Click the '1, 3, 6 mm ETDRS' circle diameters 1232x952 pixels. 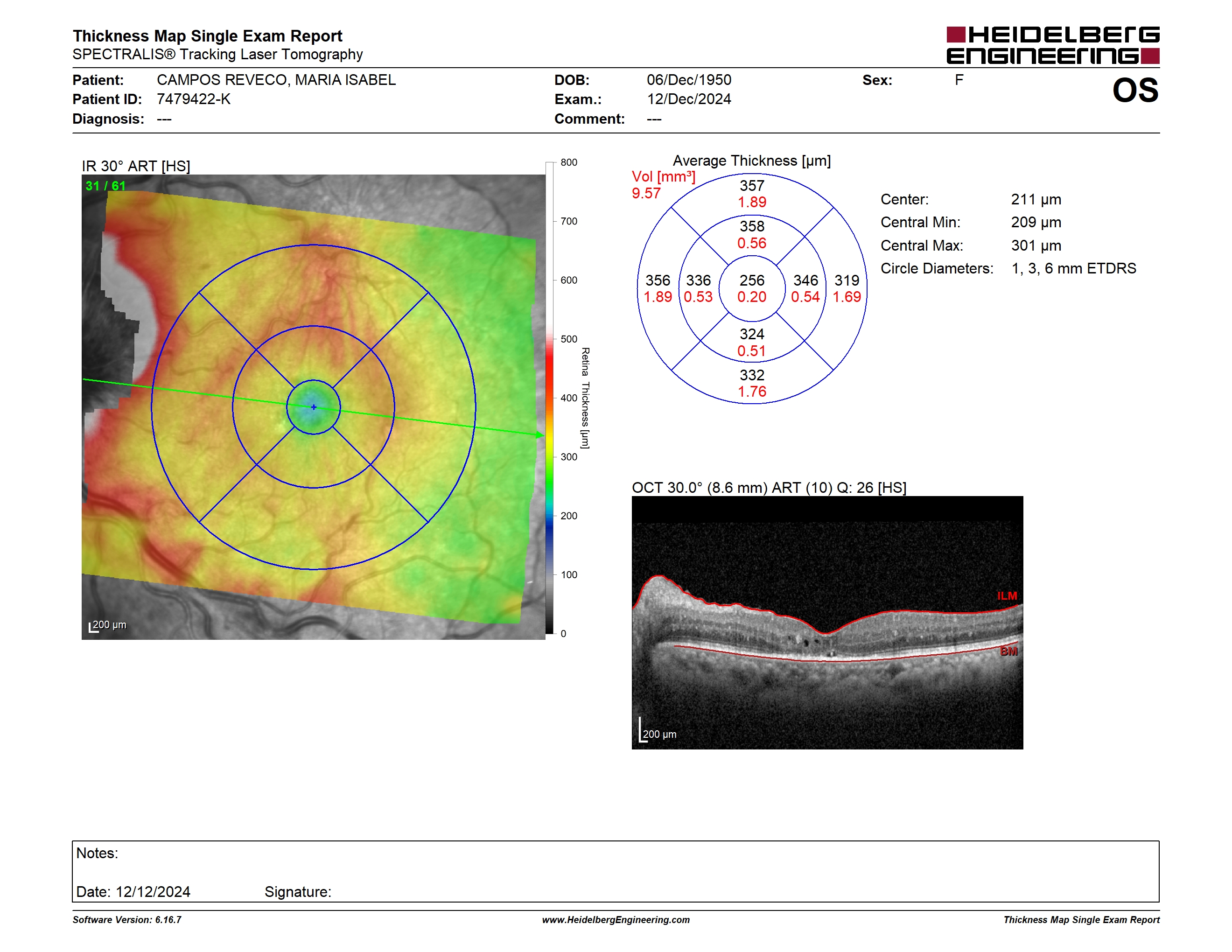click(x=1073, y=268)
